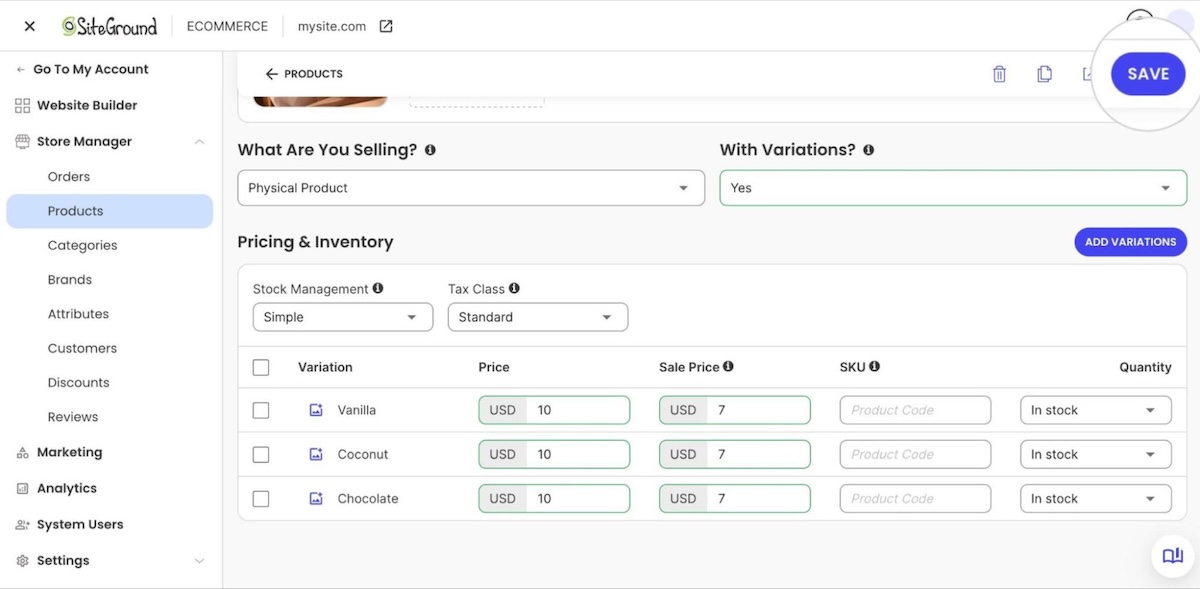This screenshot has width=1200, height=589.
Task: Toggle the select-all variations header checkbox
Action: coord(261,367)
